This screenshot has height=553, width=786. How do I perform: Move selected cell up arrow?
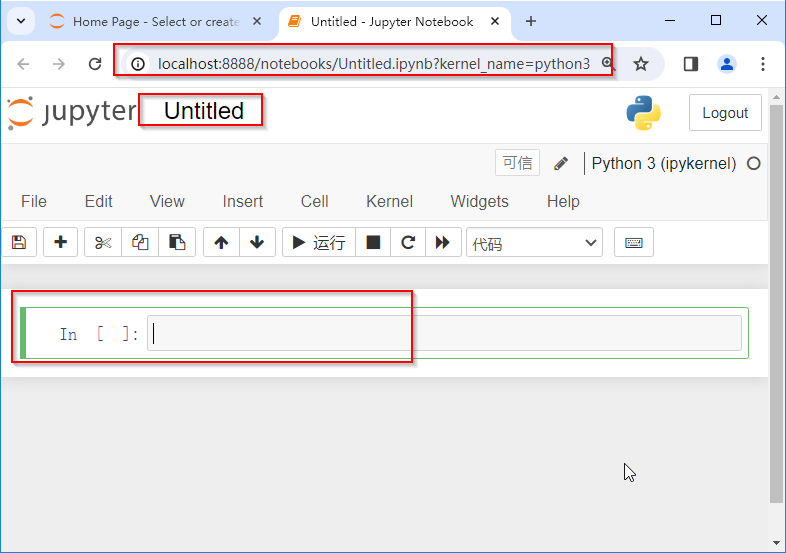[221, 242]
